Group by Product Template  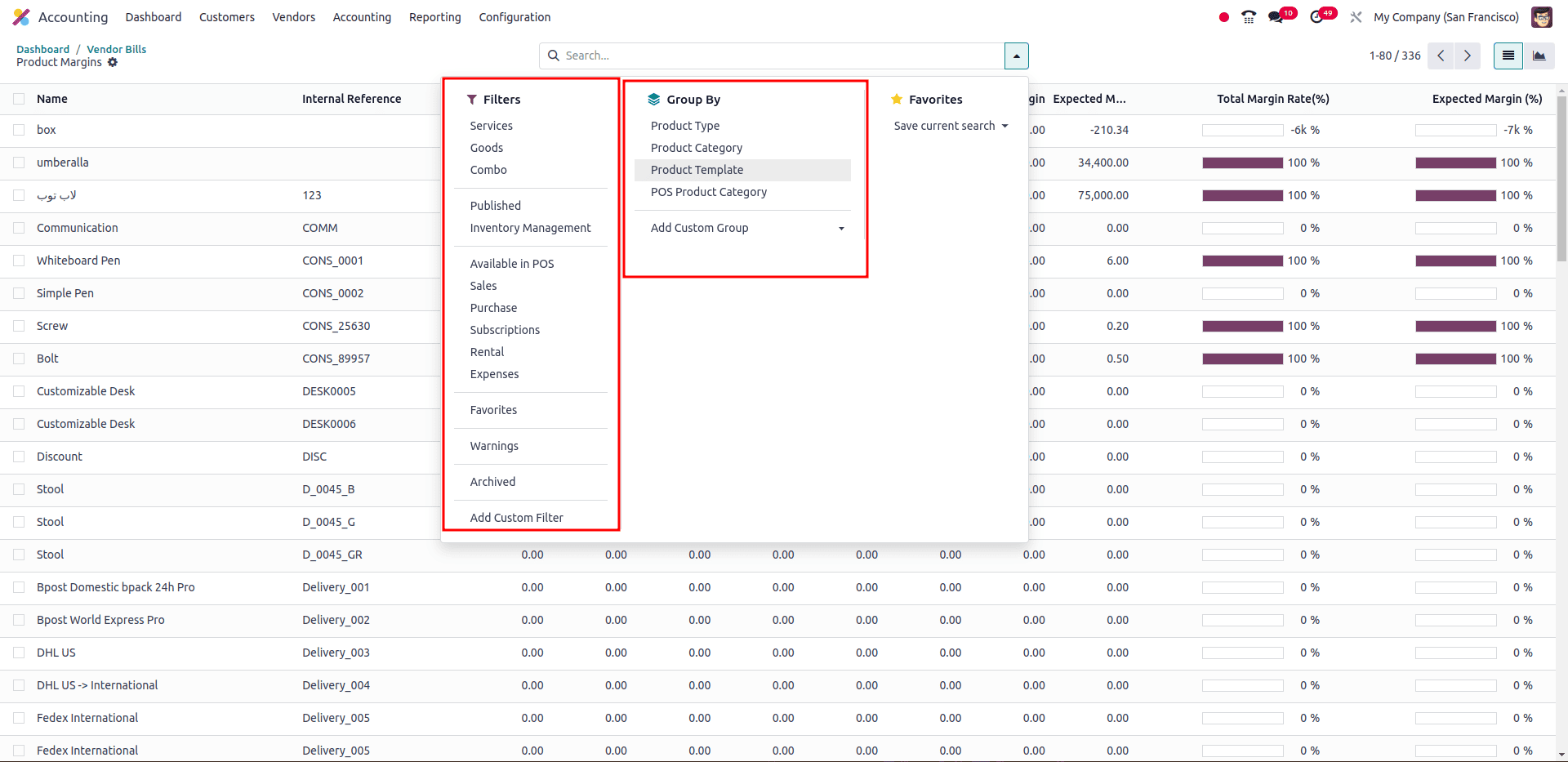click(x=697, y=170)
